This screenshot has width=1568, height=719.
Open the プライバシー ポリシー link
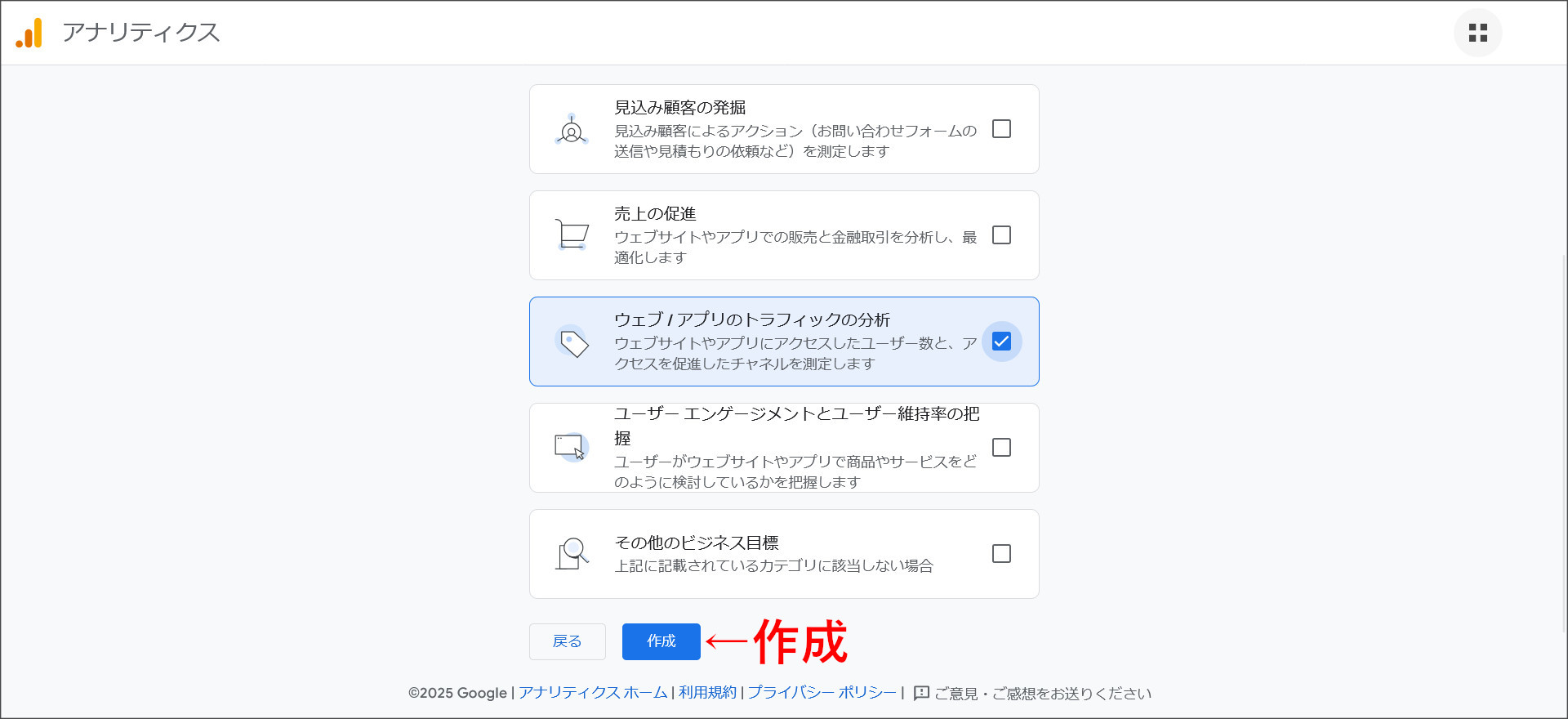coord(822,693)
